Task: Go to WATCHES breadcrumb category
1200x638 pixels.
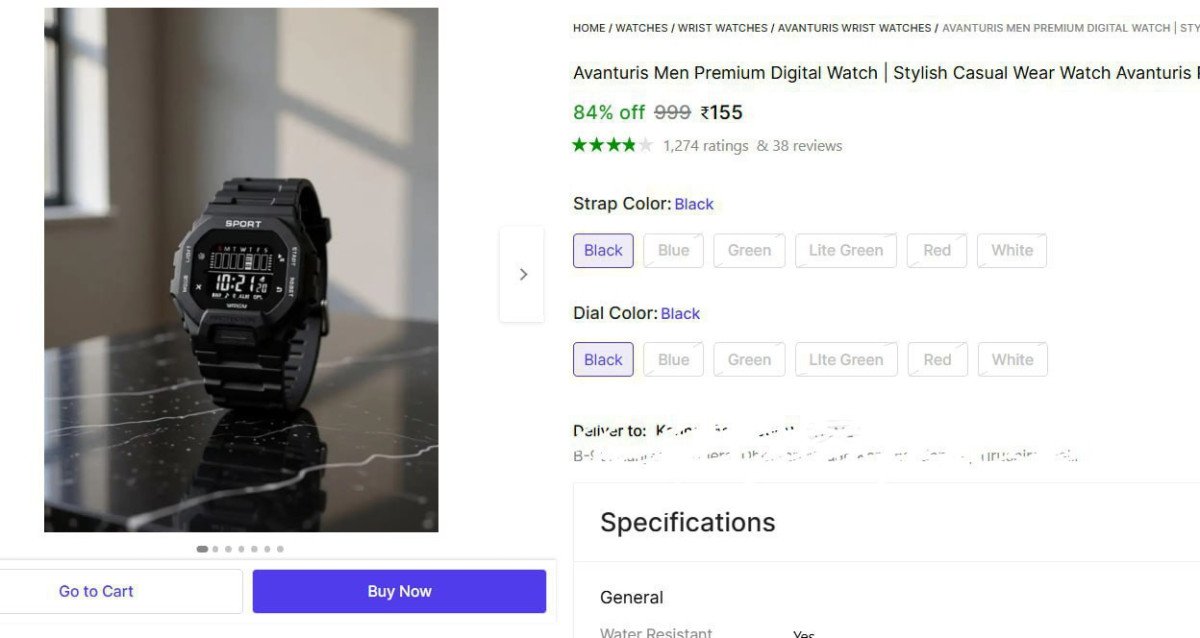Action: (x=642, y=28)
